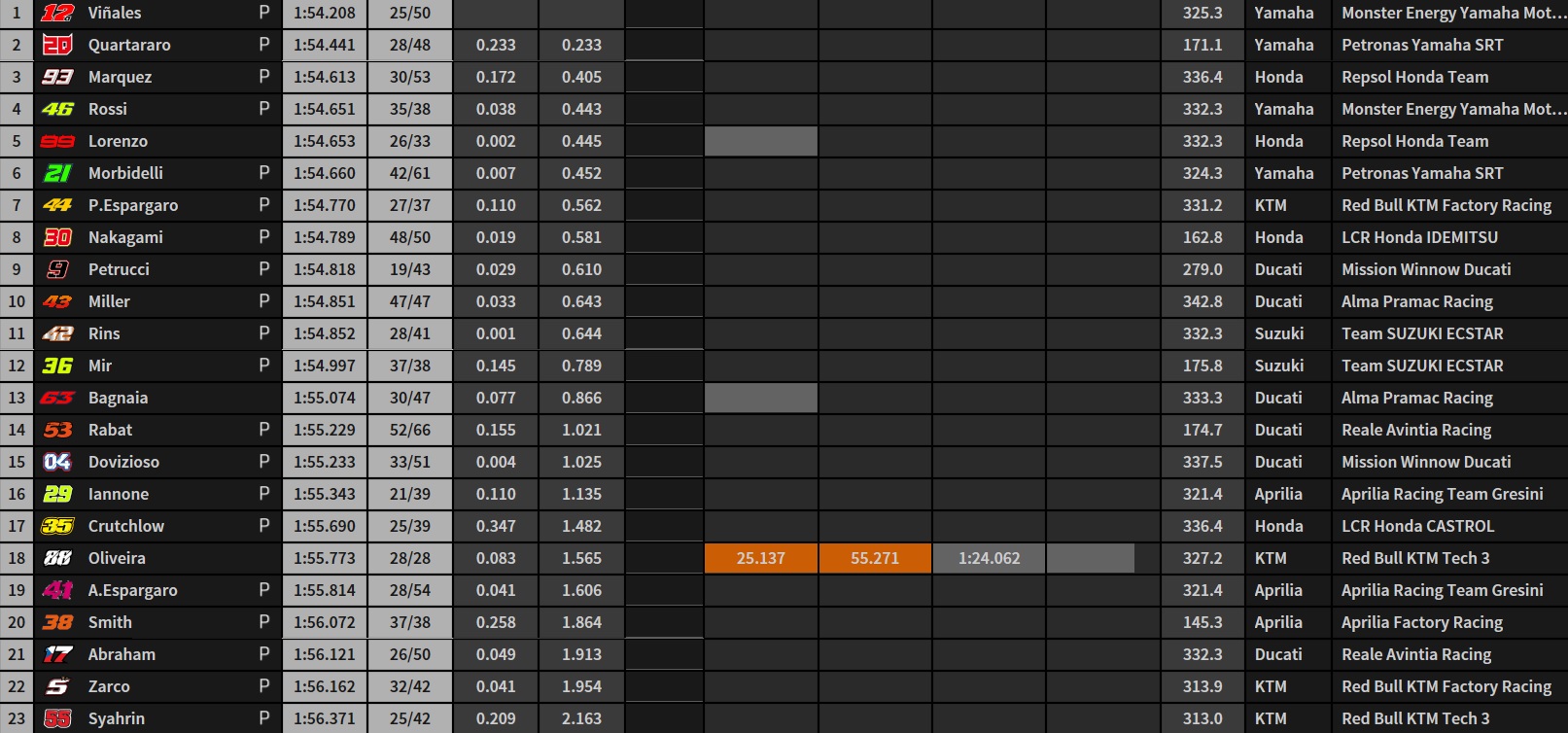The image size is (1568, 733).
Task: Click grey final sector block in Oliveira's row
Action: tap(1091, 558)
